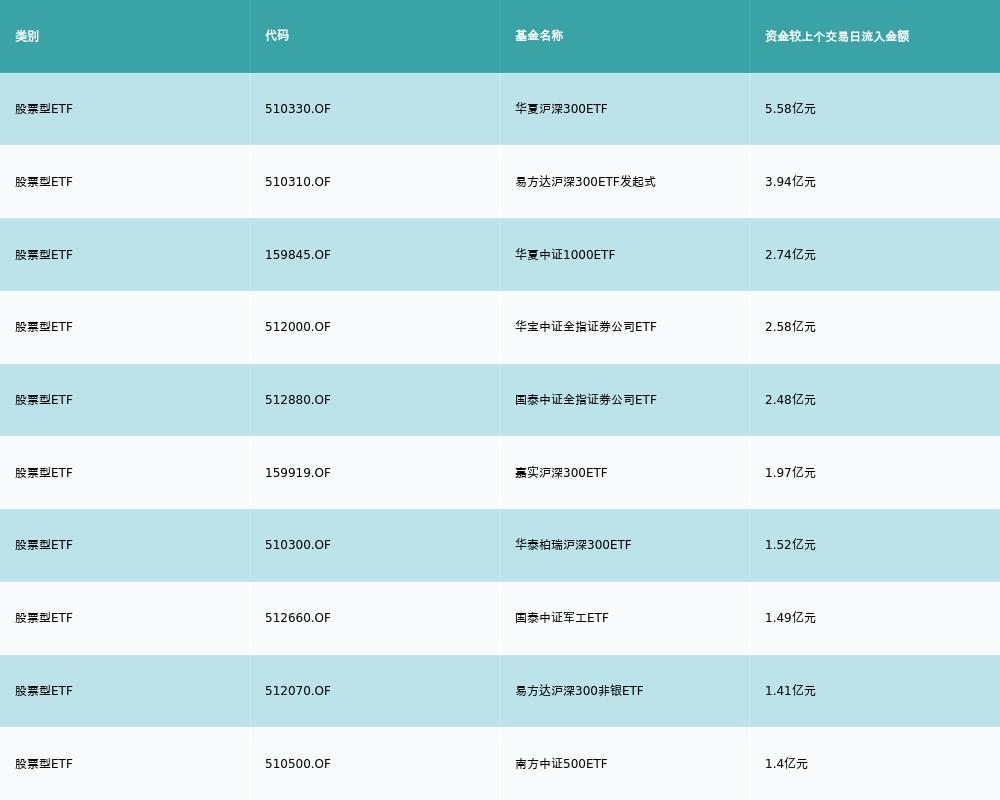Click 股票型ETF in the 512880.OF row

[x=44, y=400]
